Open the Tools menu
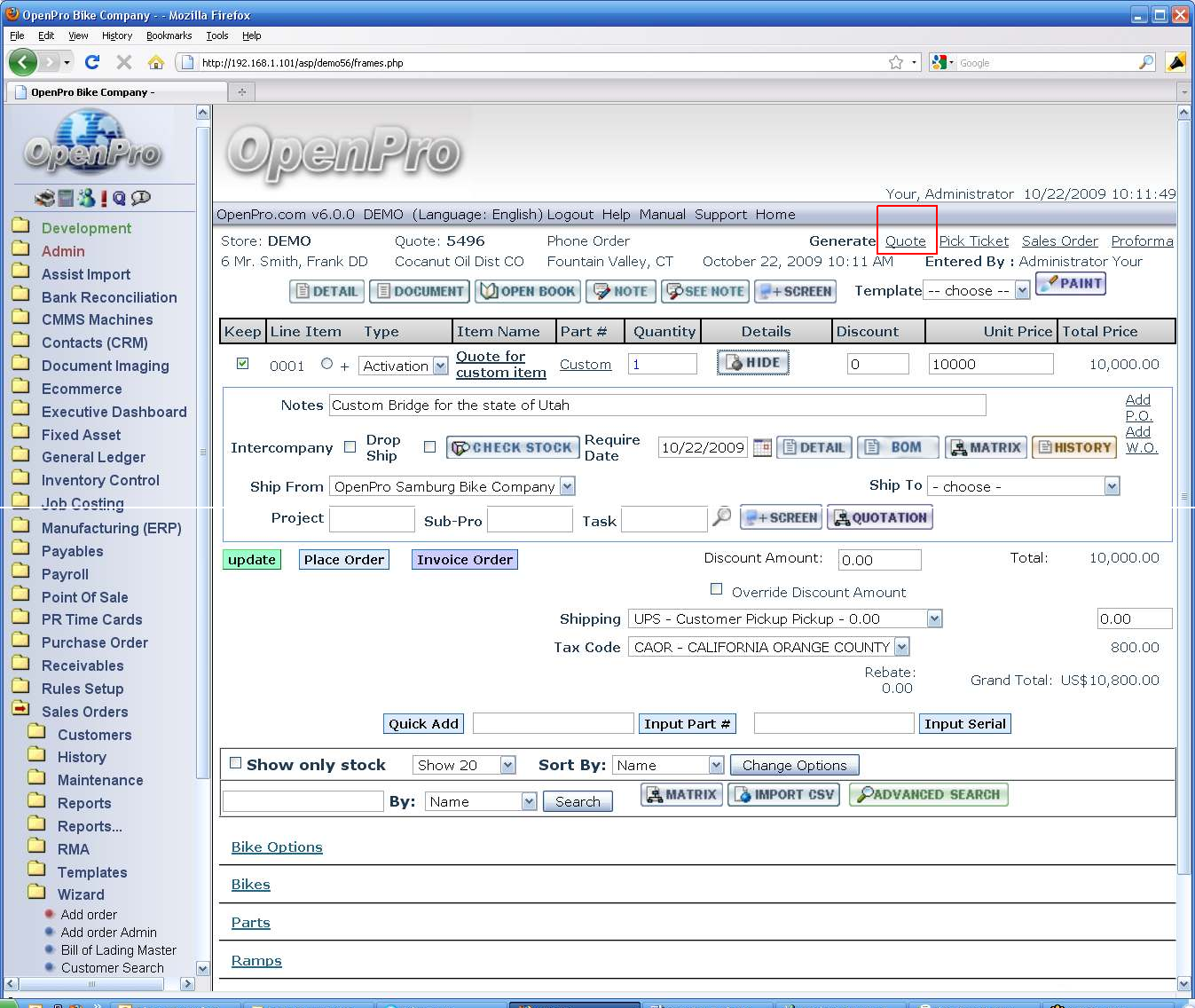This screenshot has height=1008, width=1195. (216, 35)
